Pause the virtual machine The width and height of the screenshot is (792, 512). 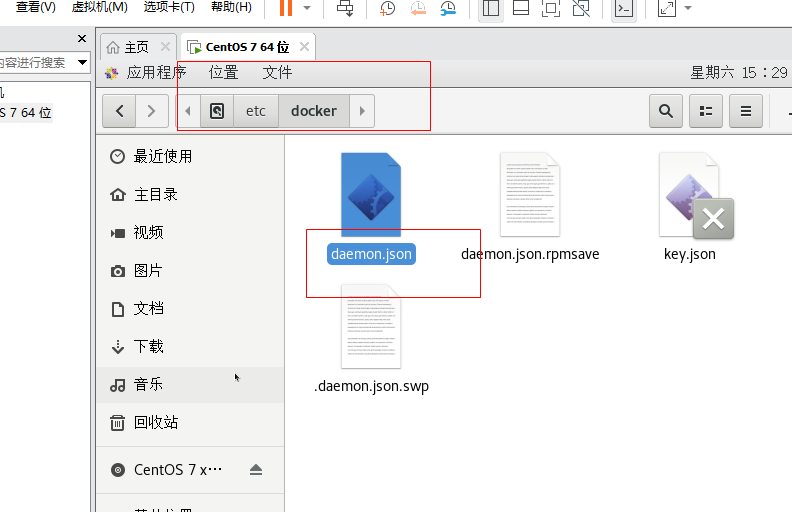coord(286,8)
